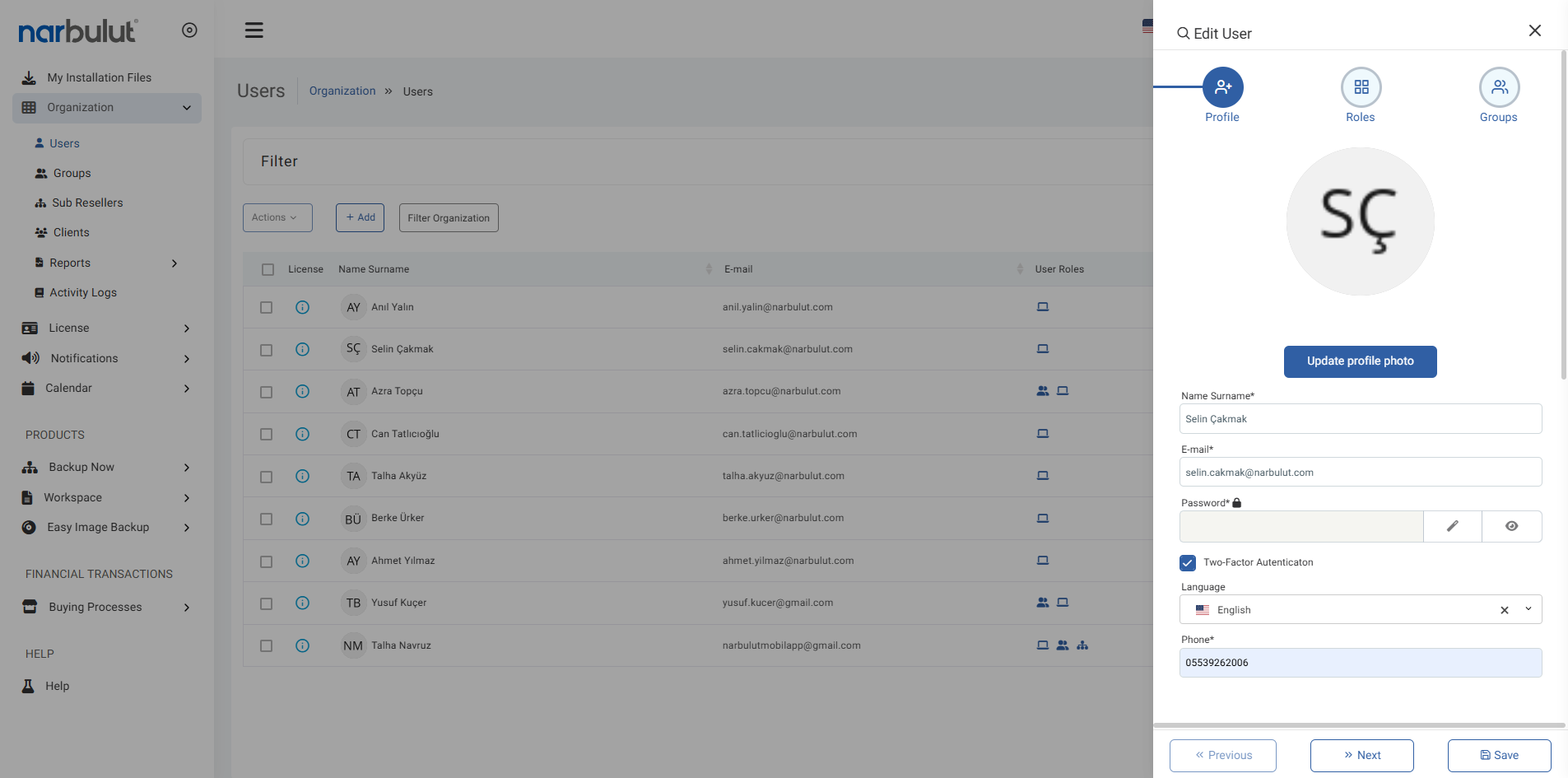Viewport: 1568px width, 778px height.
Task: Open the Language dropdown
Action: tap(1528, 609)
